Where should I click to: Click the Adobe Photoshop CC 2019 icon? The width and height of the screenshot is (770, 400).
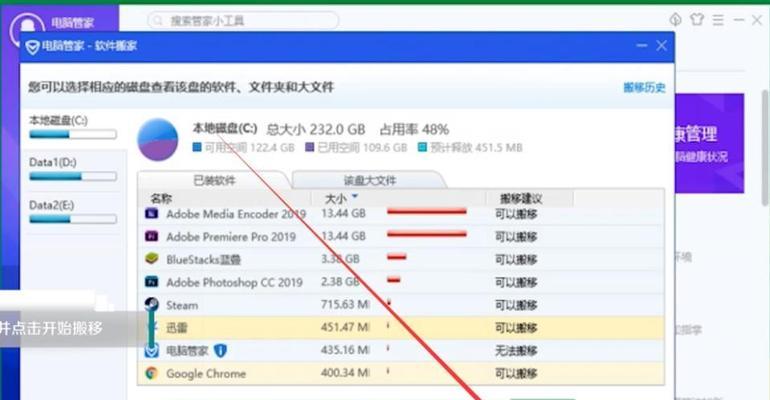[151, 282]
